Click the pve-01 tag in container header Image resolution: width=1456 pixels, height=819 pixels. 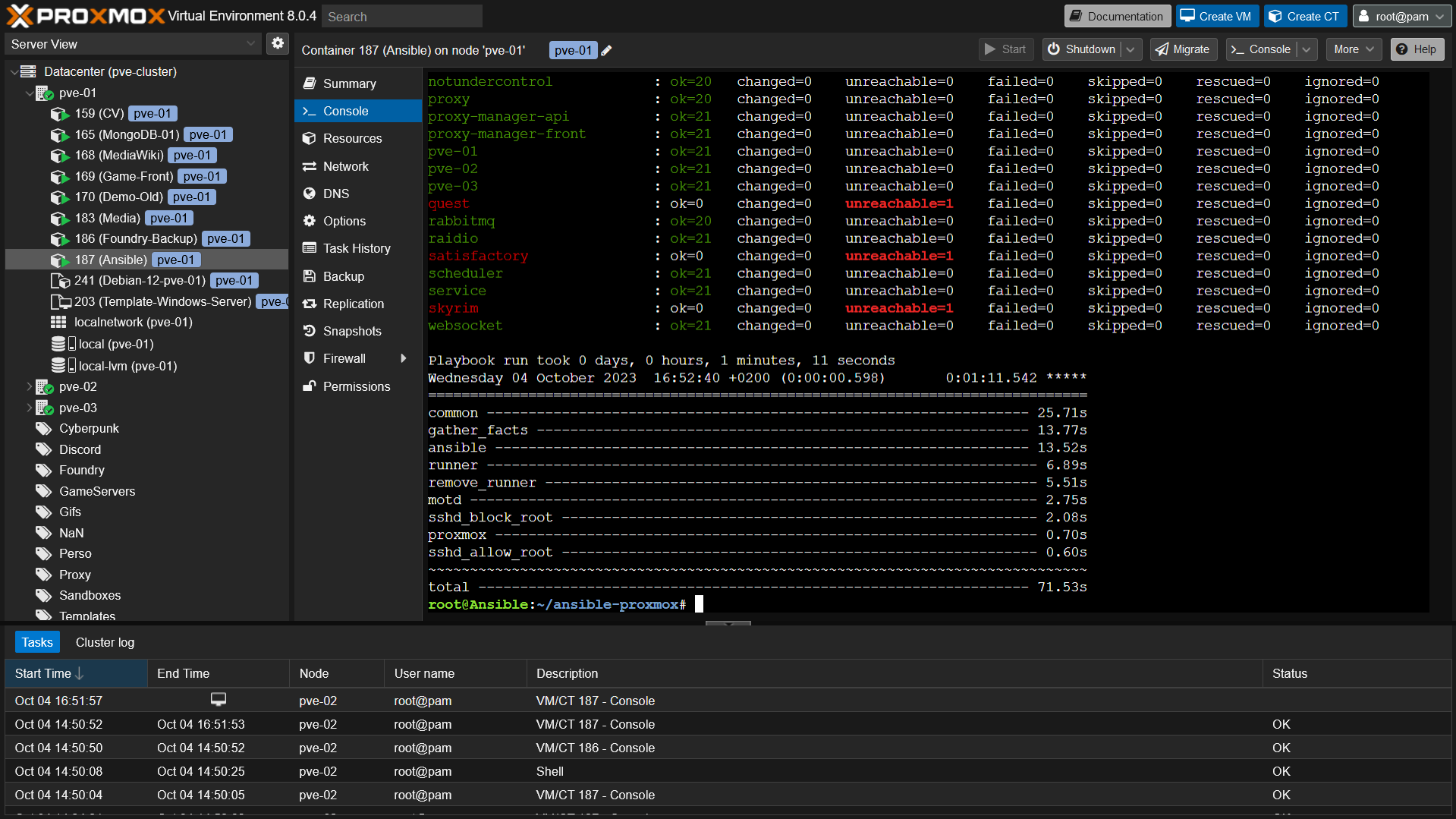click(573, 50)
